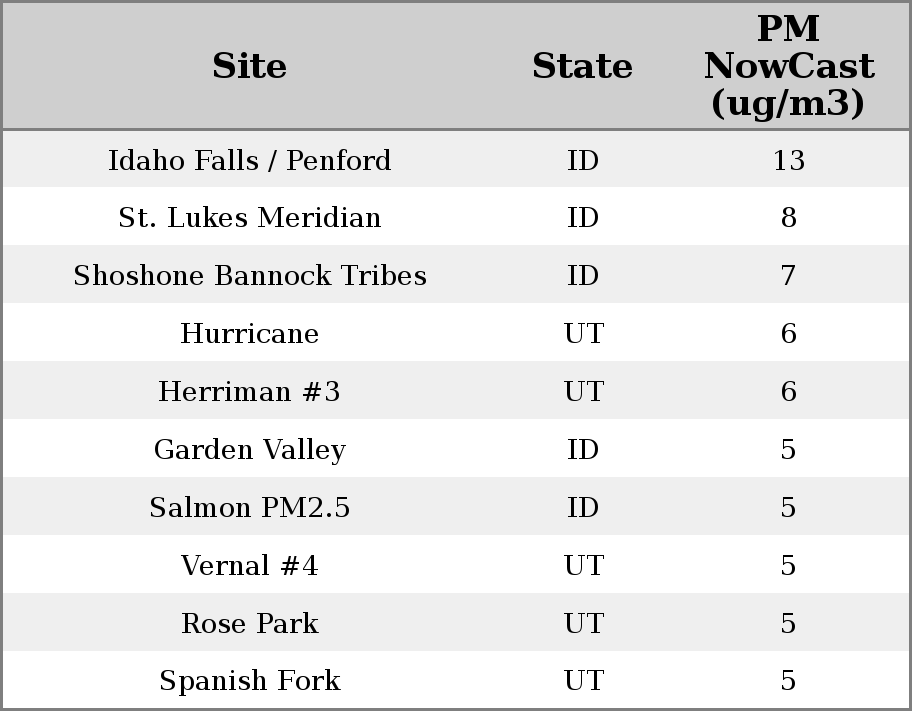Select the PM NowCast column header
Screen dimensions: 912x711
(x=788, y=67)
